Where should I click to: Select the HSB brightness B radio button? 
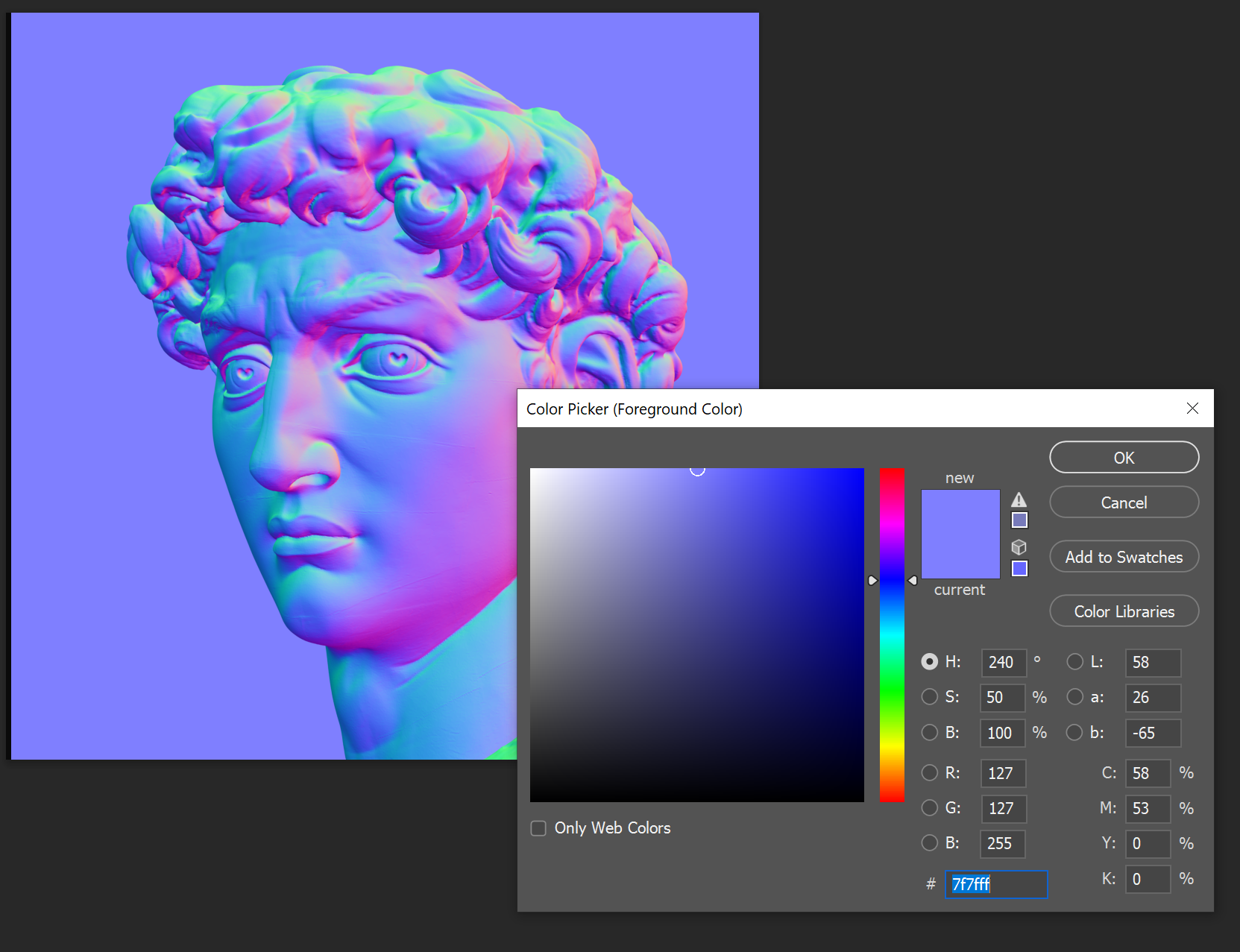[x=930, y=732]
